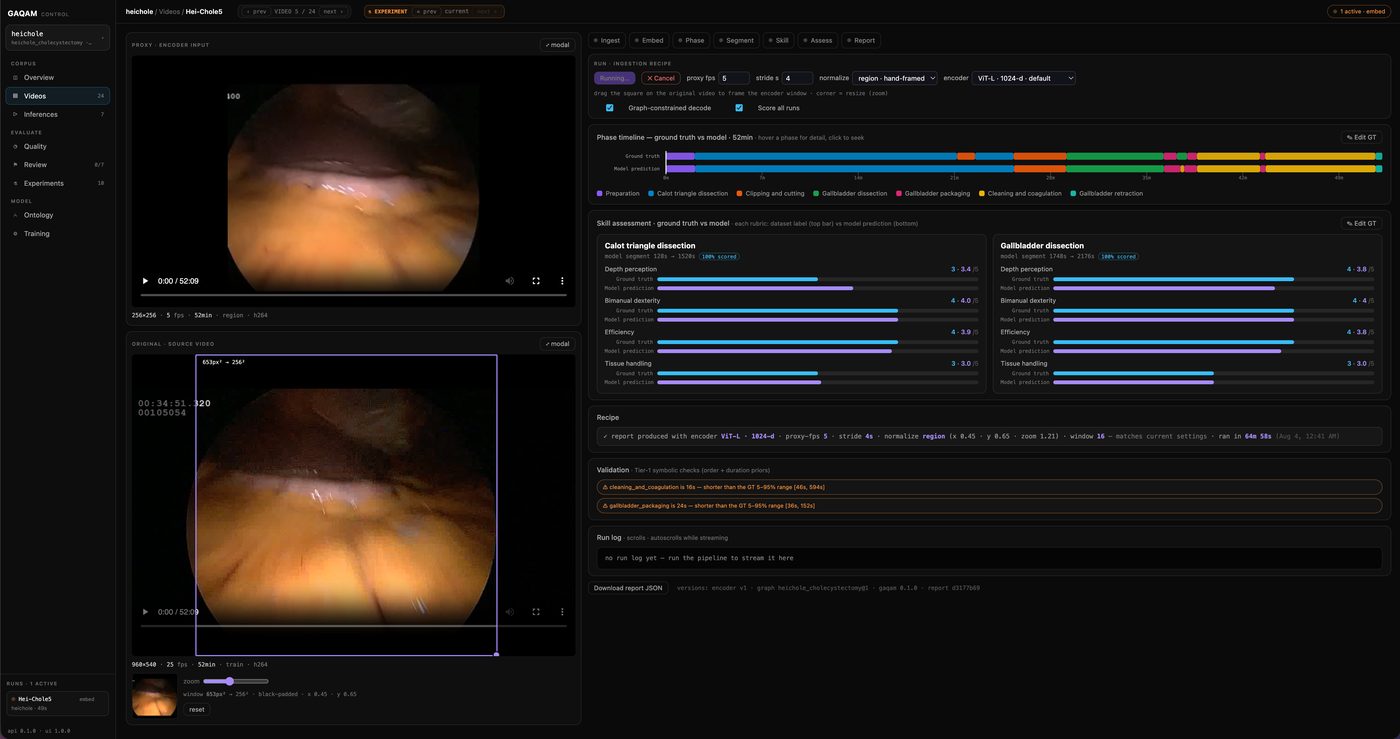Edit ground truth for skill assessment
Screen dimensions: 1400x739
[x=1361, y=223]
